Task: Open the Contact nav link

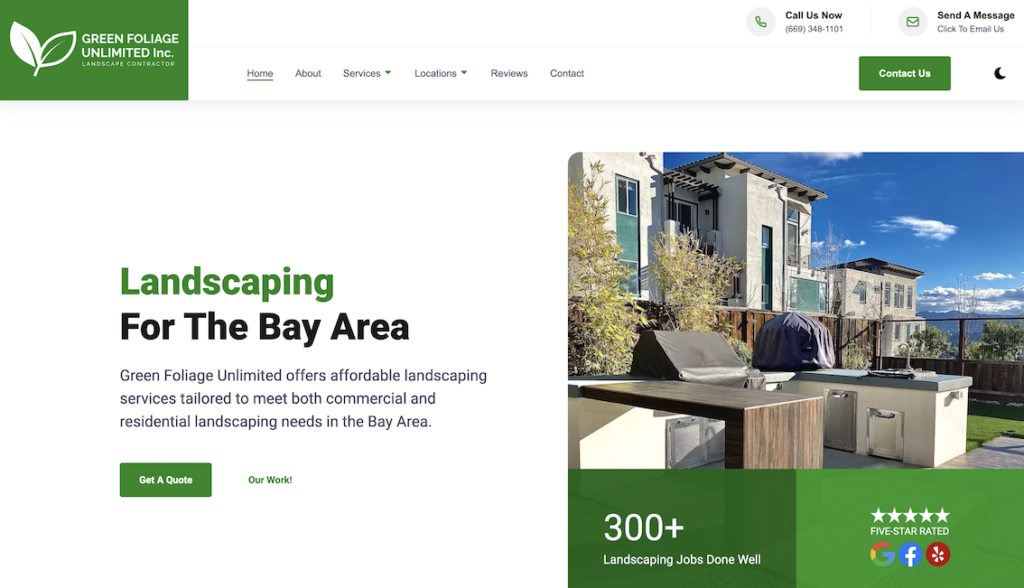Action: [567, 73]
